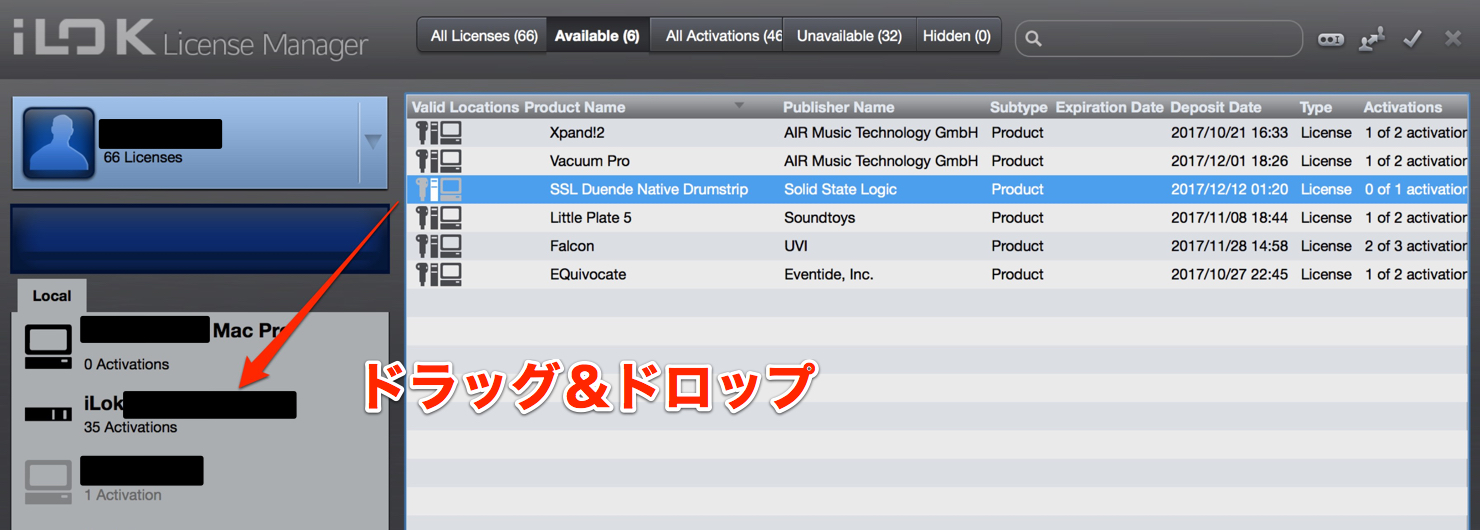Click publisher UVI cell

click(796, 246)
